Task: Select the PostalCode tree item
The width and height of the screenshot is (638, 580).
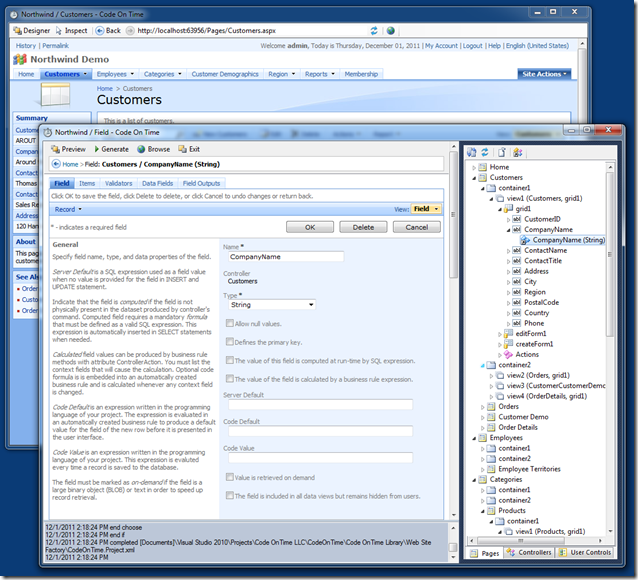Action: click(541, 302)
